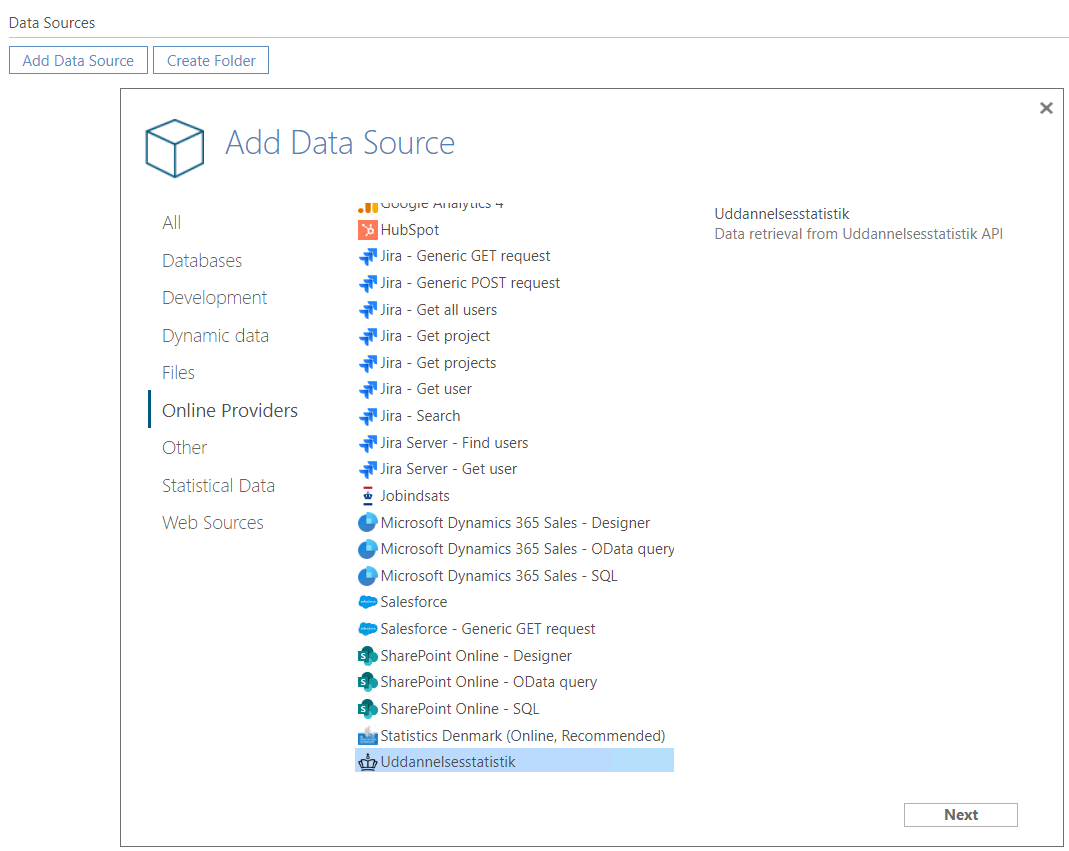Select Jira - Generic POST request
This screenshot has width=1069, height=851.
click(470, 283)
